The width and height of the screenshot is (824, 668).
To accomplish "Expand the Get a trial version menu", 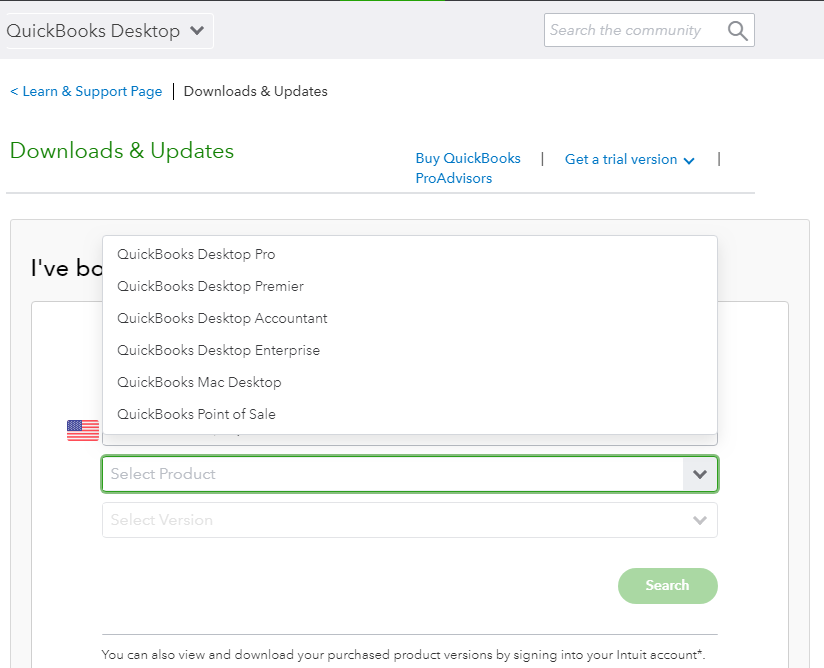I will coord(629,160).
